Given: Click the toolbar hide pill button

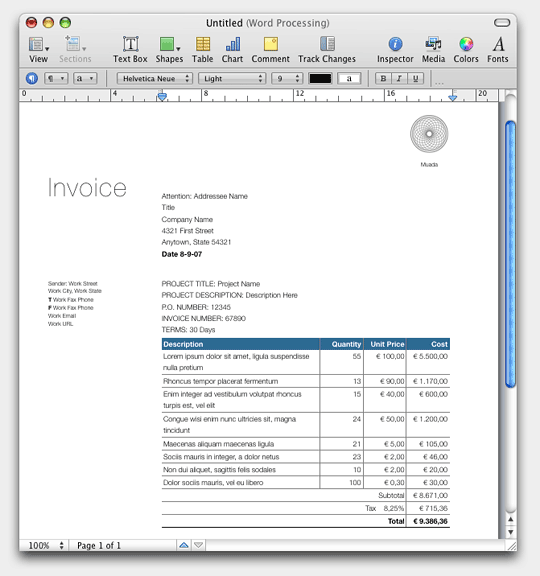Looking at the screenshot, I should coord(502,23).
